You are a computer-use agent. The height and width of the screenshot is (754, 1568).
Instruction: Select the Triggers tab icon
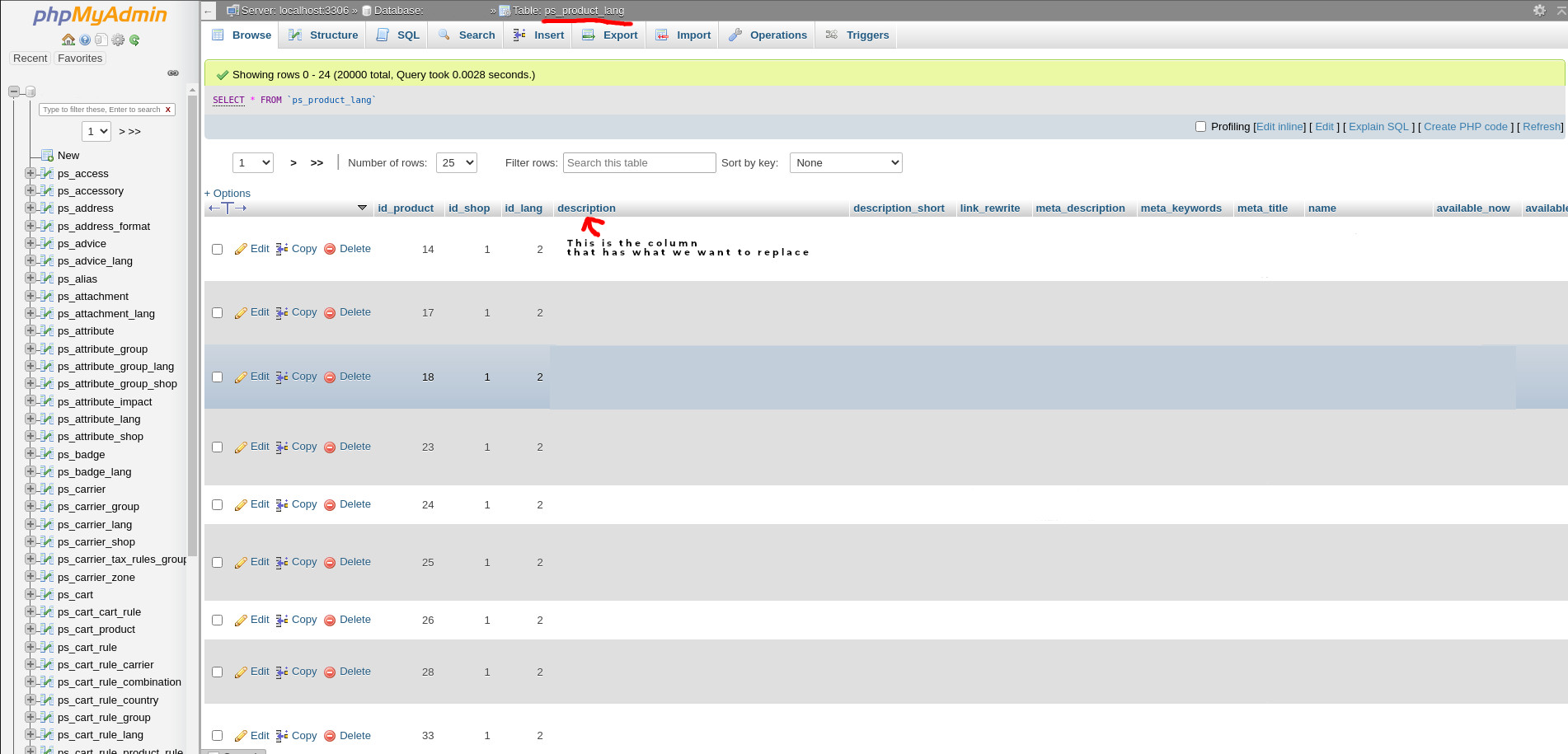coord(831,35)
